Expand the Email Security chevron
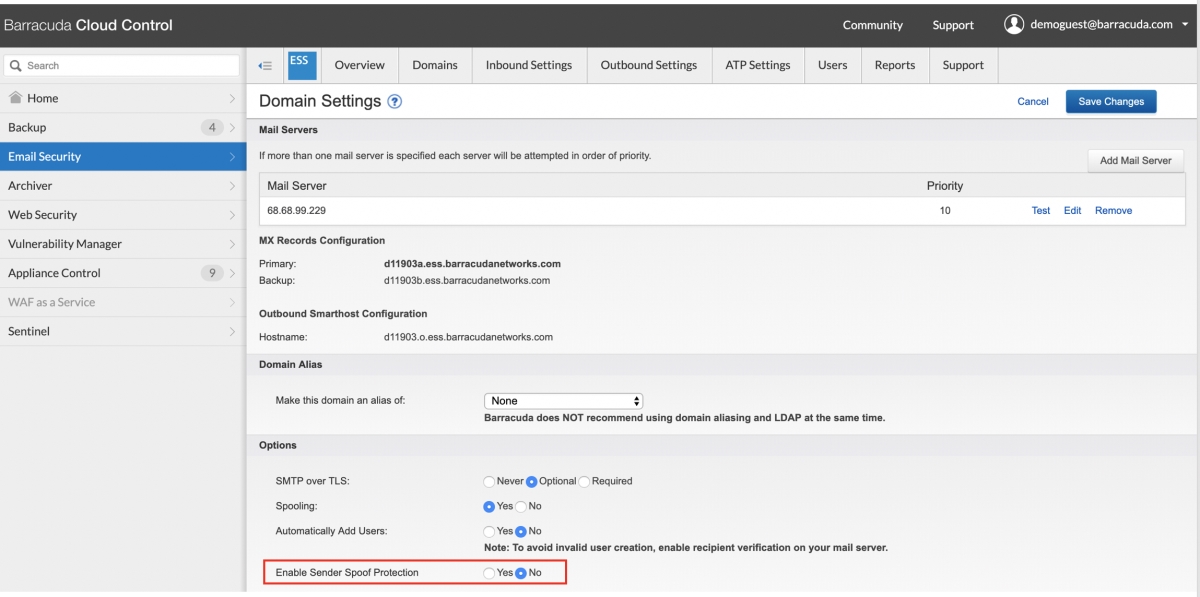 coord(232,156)
